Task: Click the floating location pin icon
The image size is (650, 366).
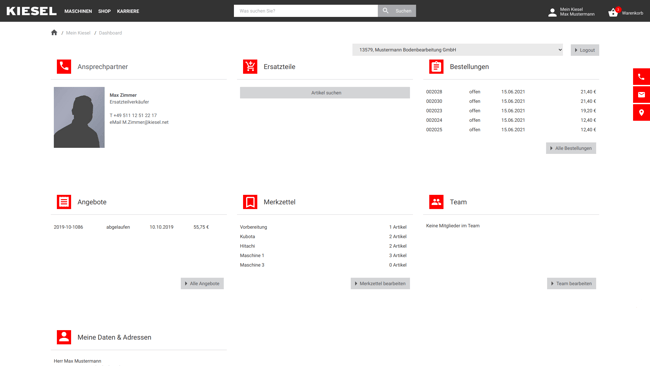Action: [641, 112]
